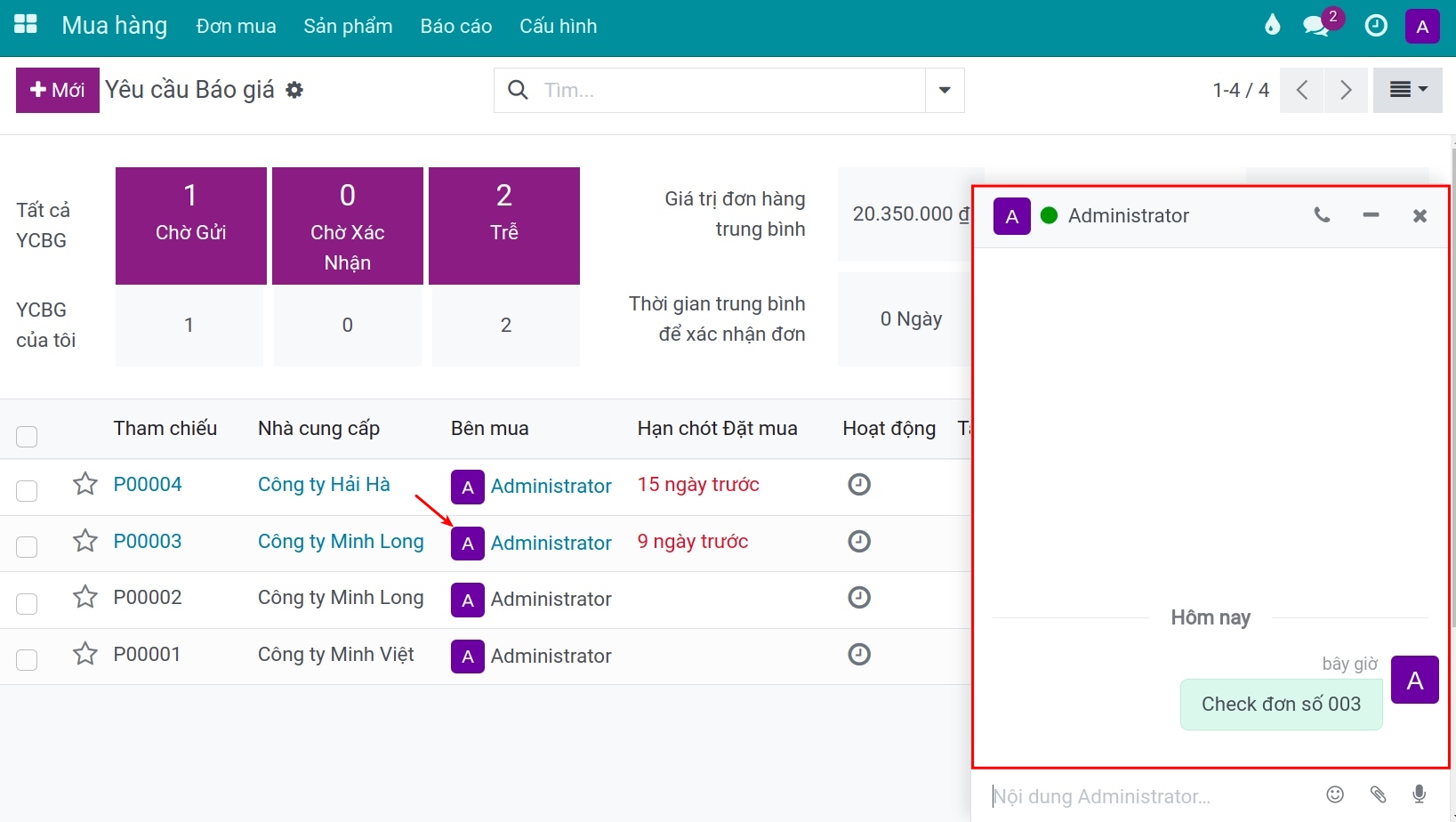1456x822 pixels.
Task: Open emoji picker in chat composer
Action: (1335, 794)
